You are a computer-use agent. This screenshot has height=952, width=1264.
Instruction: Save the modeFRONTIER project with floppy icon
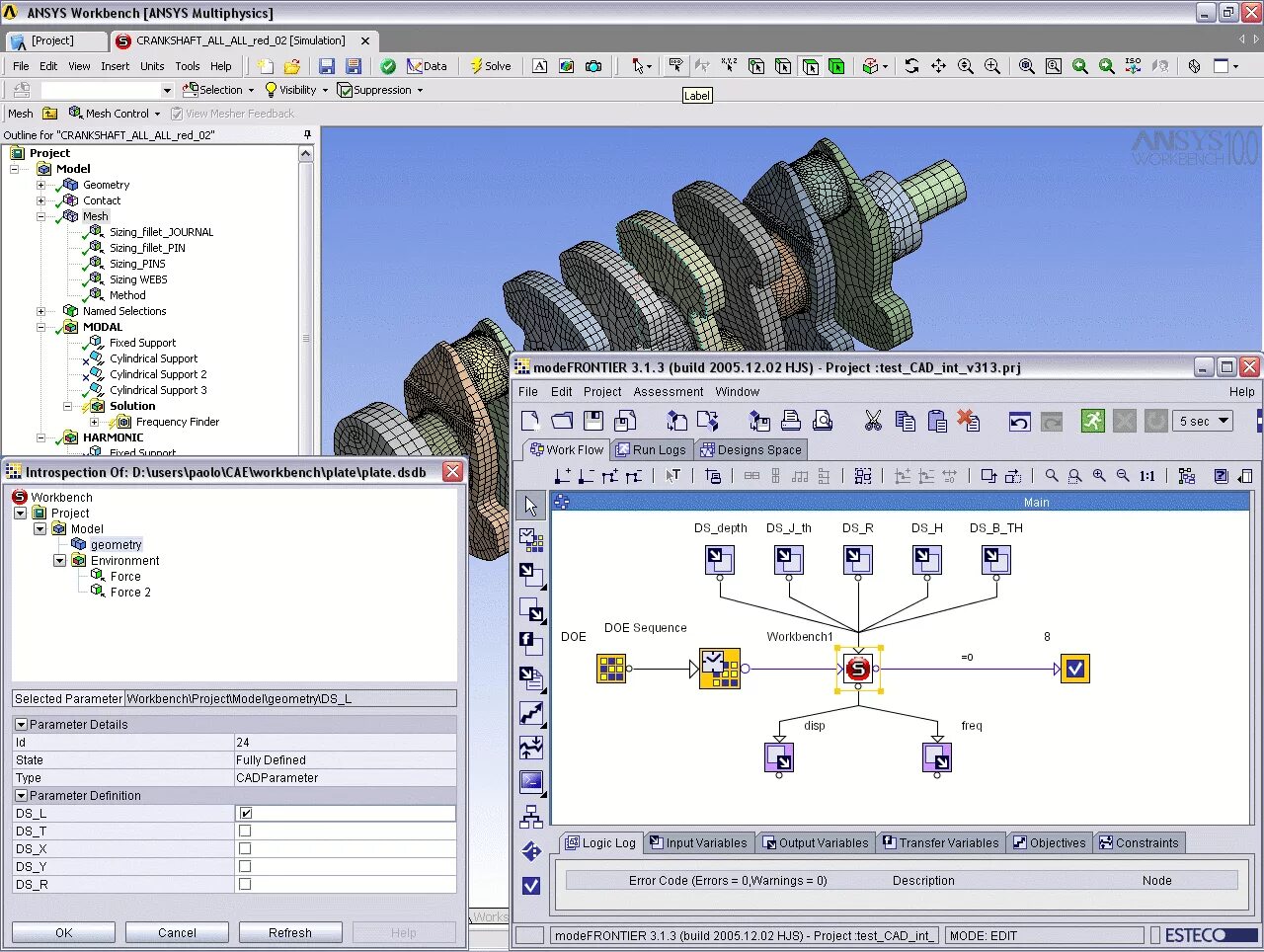point(593,421)
